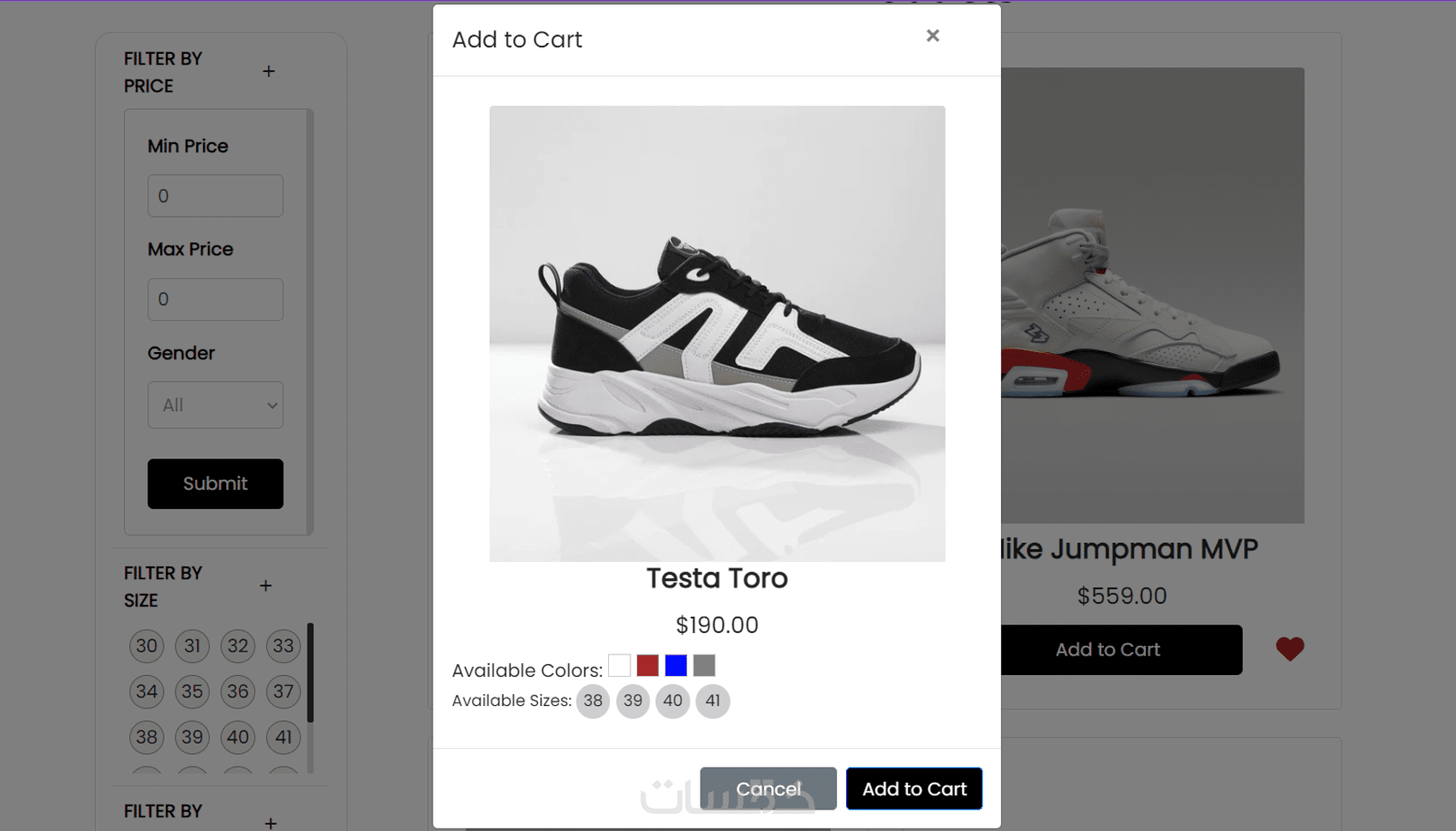Choose available size 39 in dialog
The height and width of the screenshot is (831, 1456).
[x=633, y=702]
